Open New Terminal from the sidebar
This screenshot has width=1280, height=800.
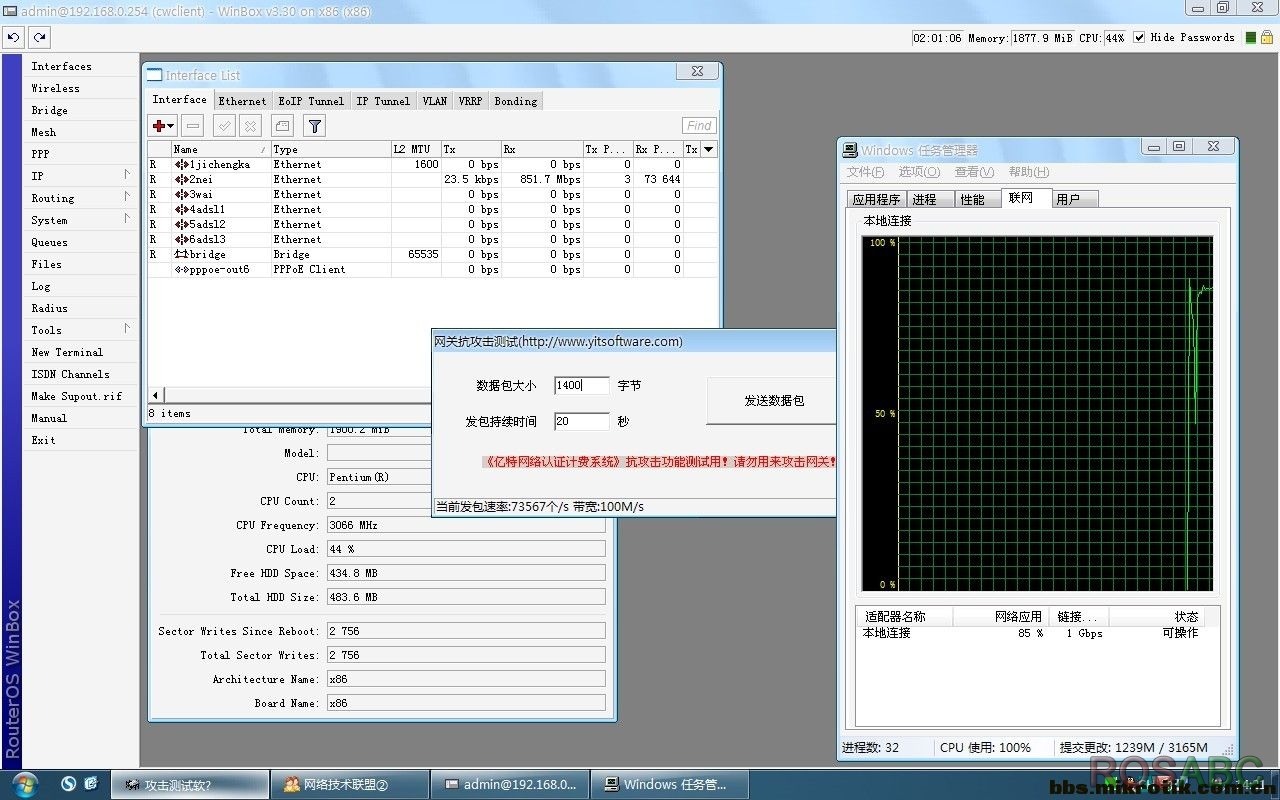click(x=67, y=352)
